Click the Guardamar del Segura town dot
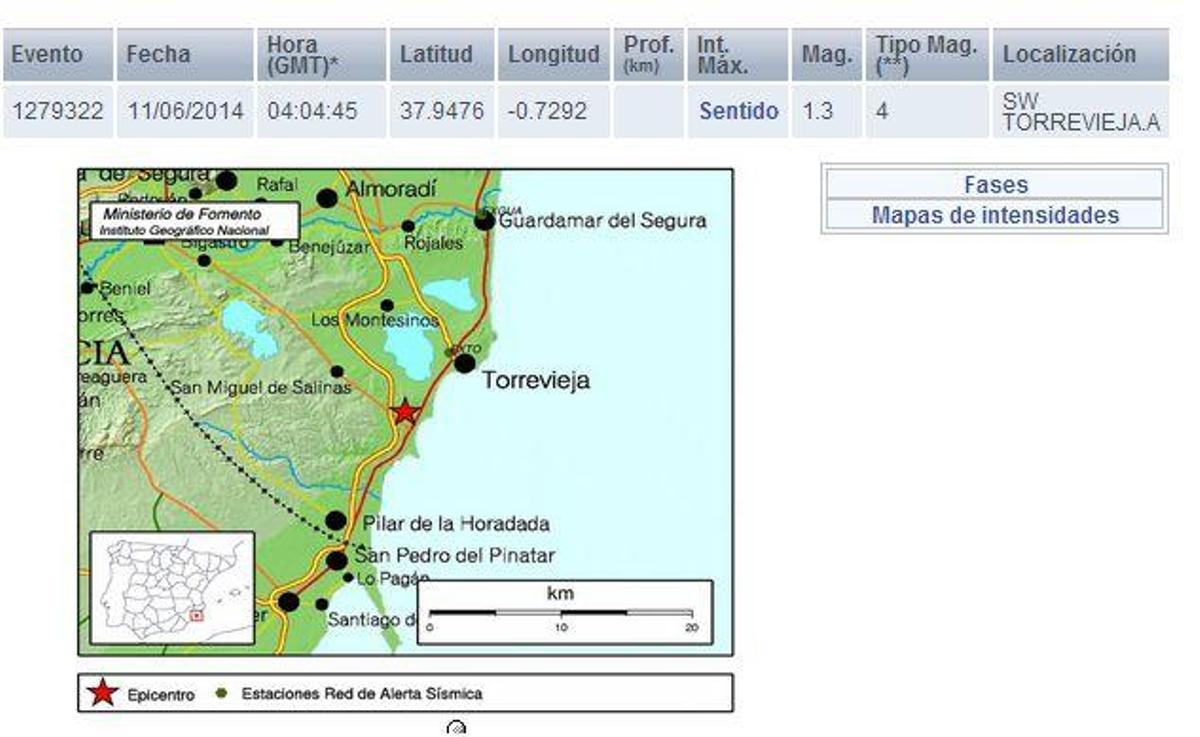Viewport: 1200px width, 737px height. point(483,221)
